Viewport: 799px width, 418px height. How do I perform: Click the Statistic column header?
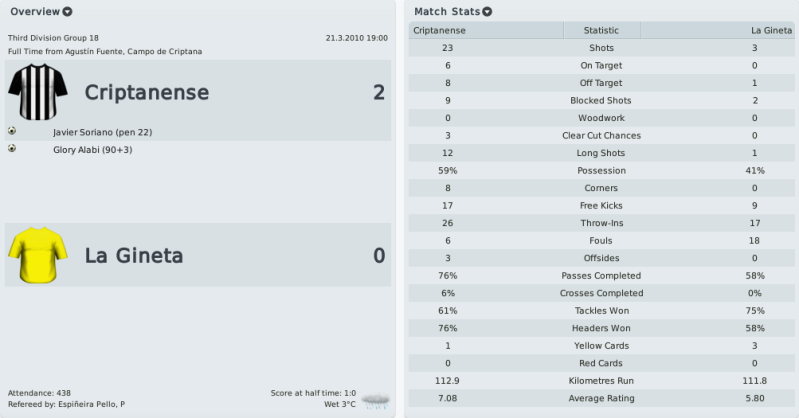(601, 30)
